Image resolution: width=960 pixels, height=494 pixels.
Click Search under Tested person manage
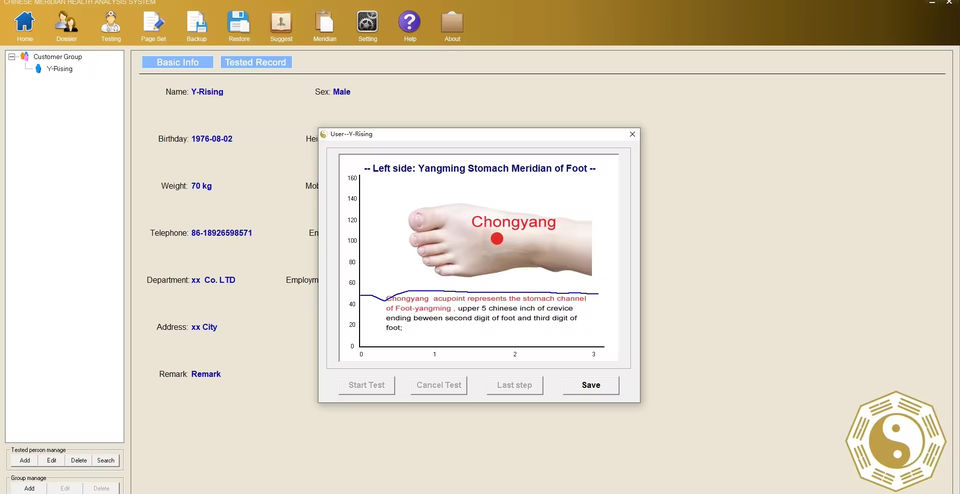106,461
